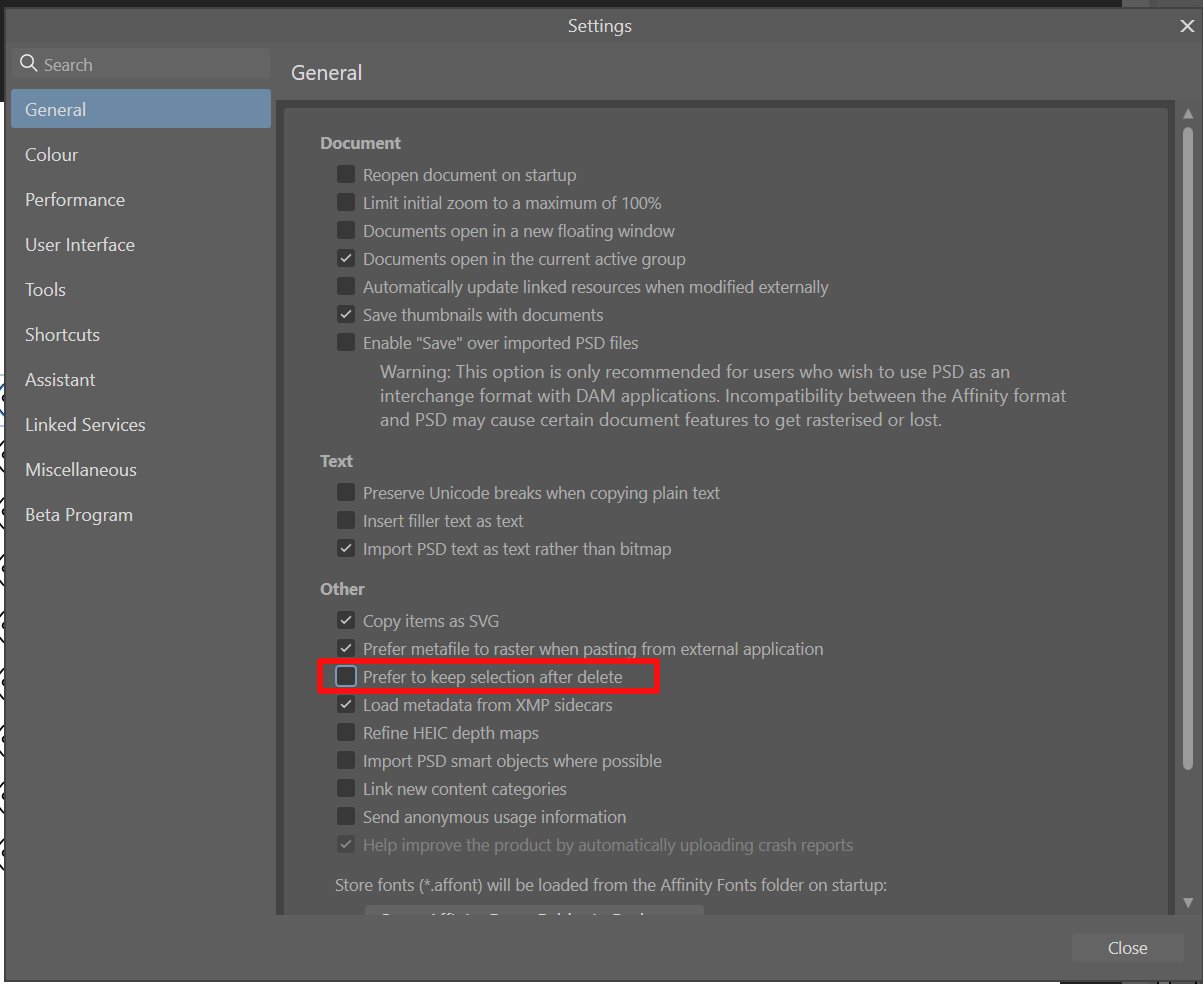The height and width of the screenshot is (984, 1203).
Task: Click the scroll-up arrow on the scrollbar
Action: pos(1189,114)
